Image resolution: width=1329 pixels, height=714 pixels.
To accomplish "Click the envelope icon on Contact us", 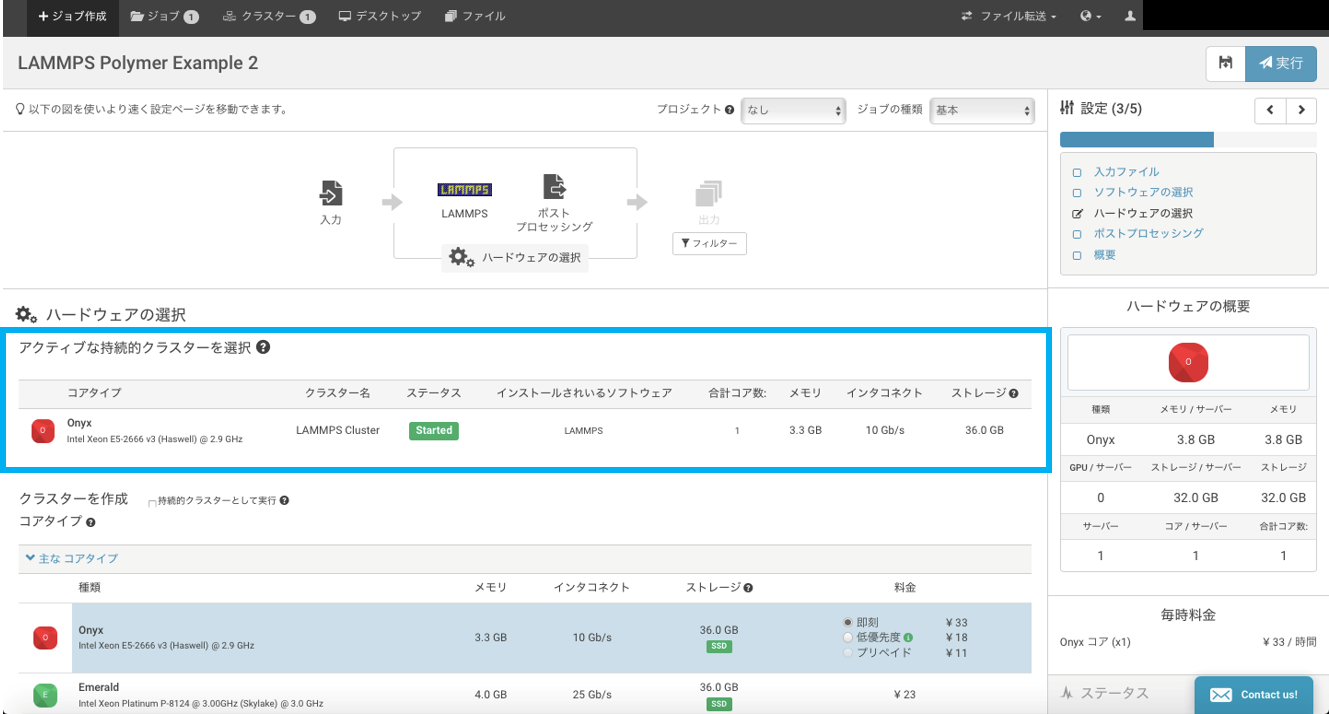I will point(1220,695).
